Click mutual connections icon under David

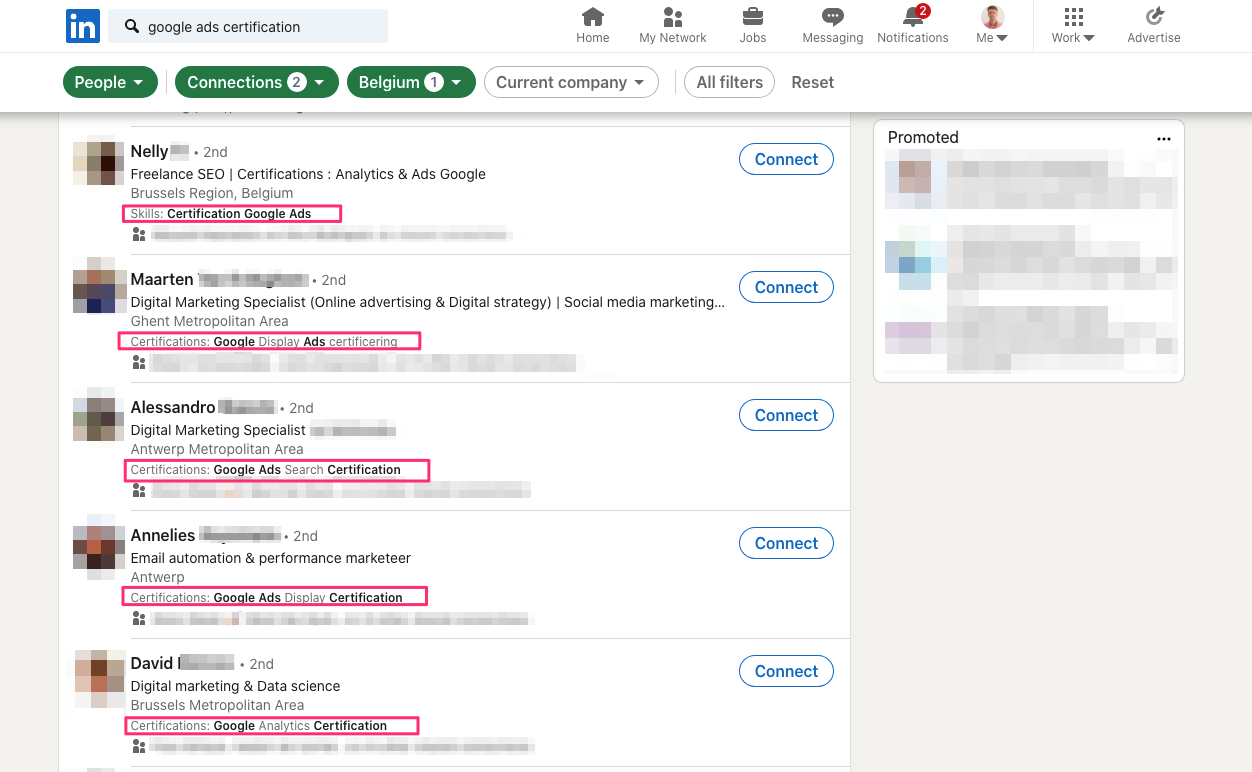[139, 747]
